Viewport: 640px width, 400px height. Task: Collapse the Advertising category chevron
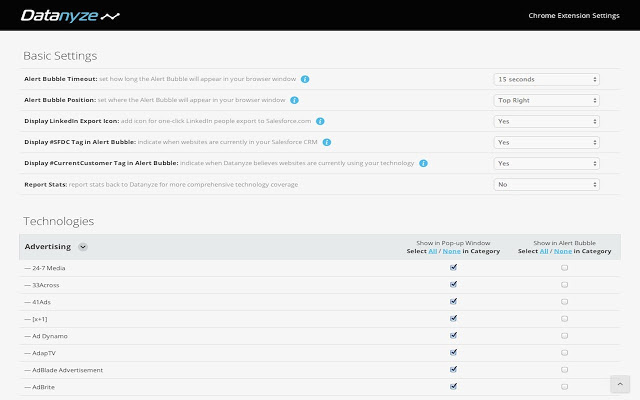click(83, 247)
